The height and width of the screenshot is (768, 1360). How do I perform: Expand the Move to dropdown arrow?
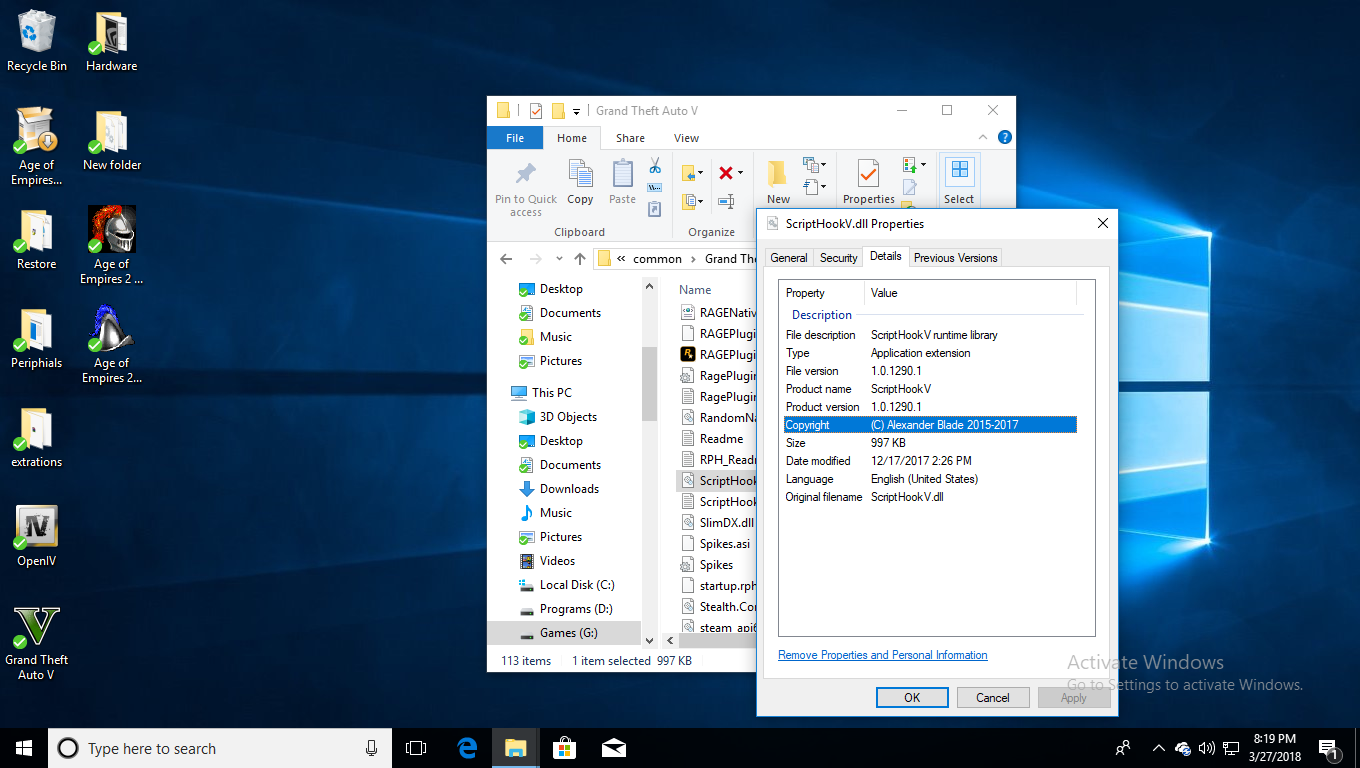coord(700,173)
